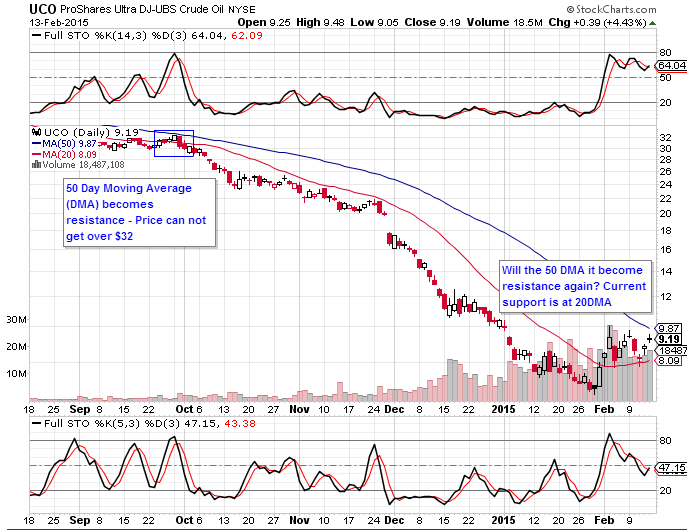The width and height of the screenshot is (694, 530).
Task: Click the MA(50) 9.87 legend entry
Action: click(64, 143)
